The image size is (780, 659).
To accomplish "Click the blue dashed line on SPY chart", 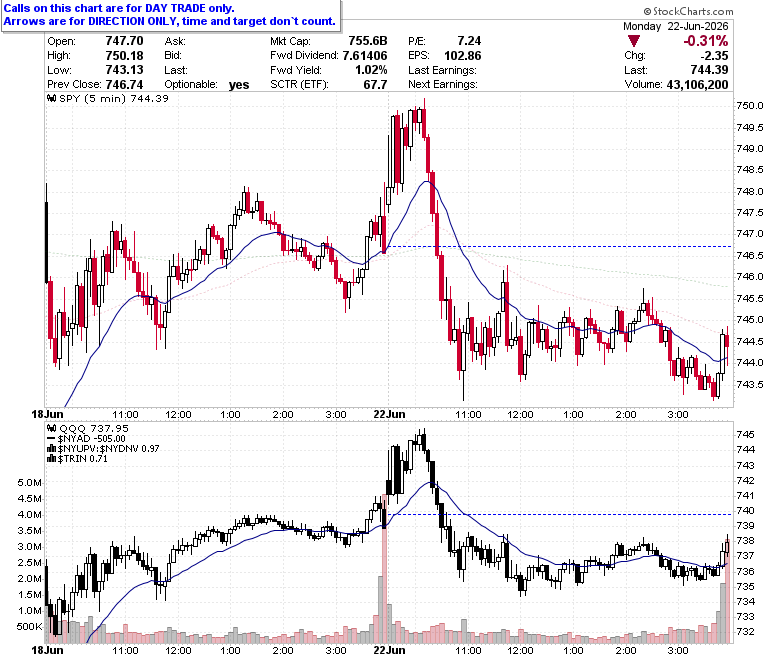I will click(x=557, y=246).
